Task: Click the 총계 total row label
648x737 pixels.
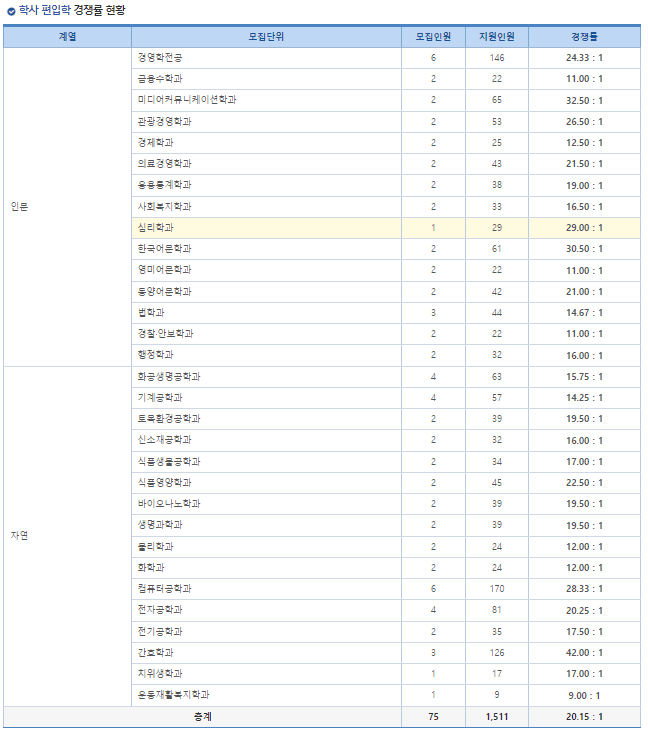Action: click(x=202, y=716)
